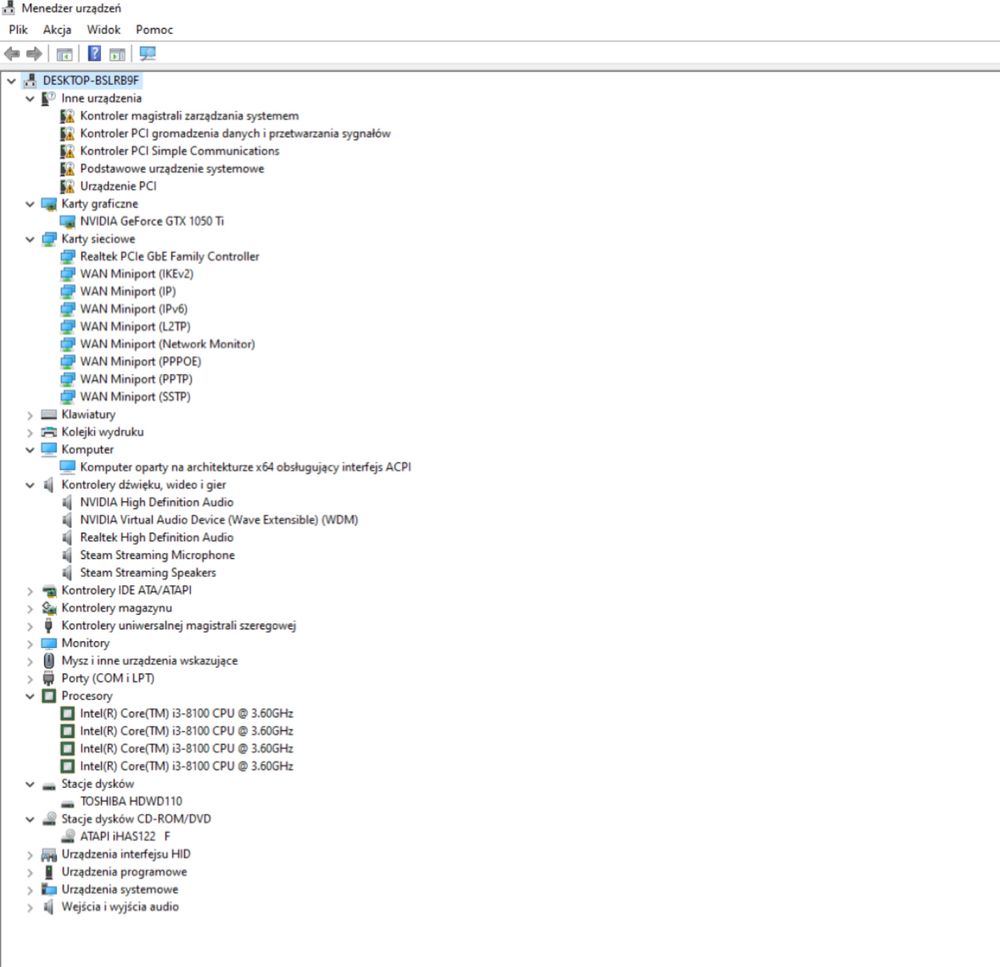Open the Plik menu

18,30
